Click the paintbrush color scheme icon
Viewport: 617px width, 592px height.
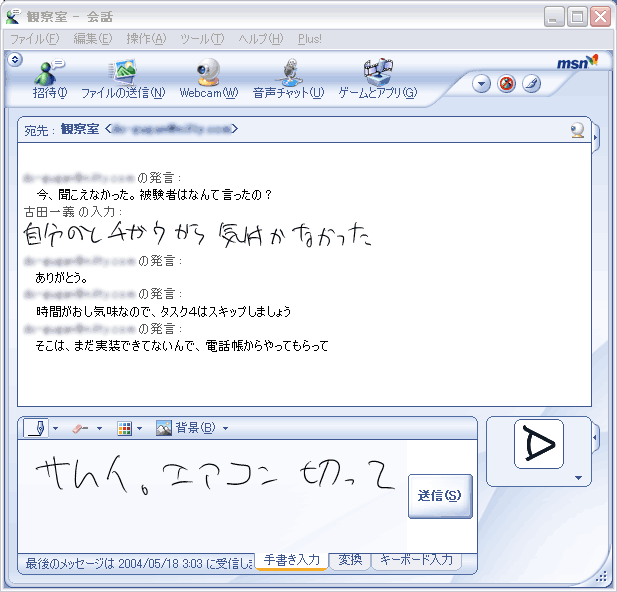532,84
